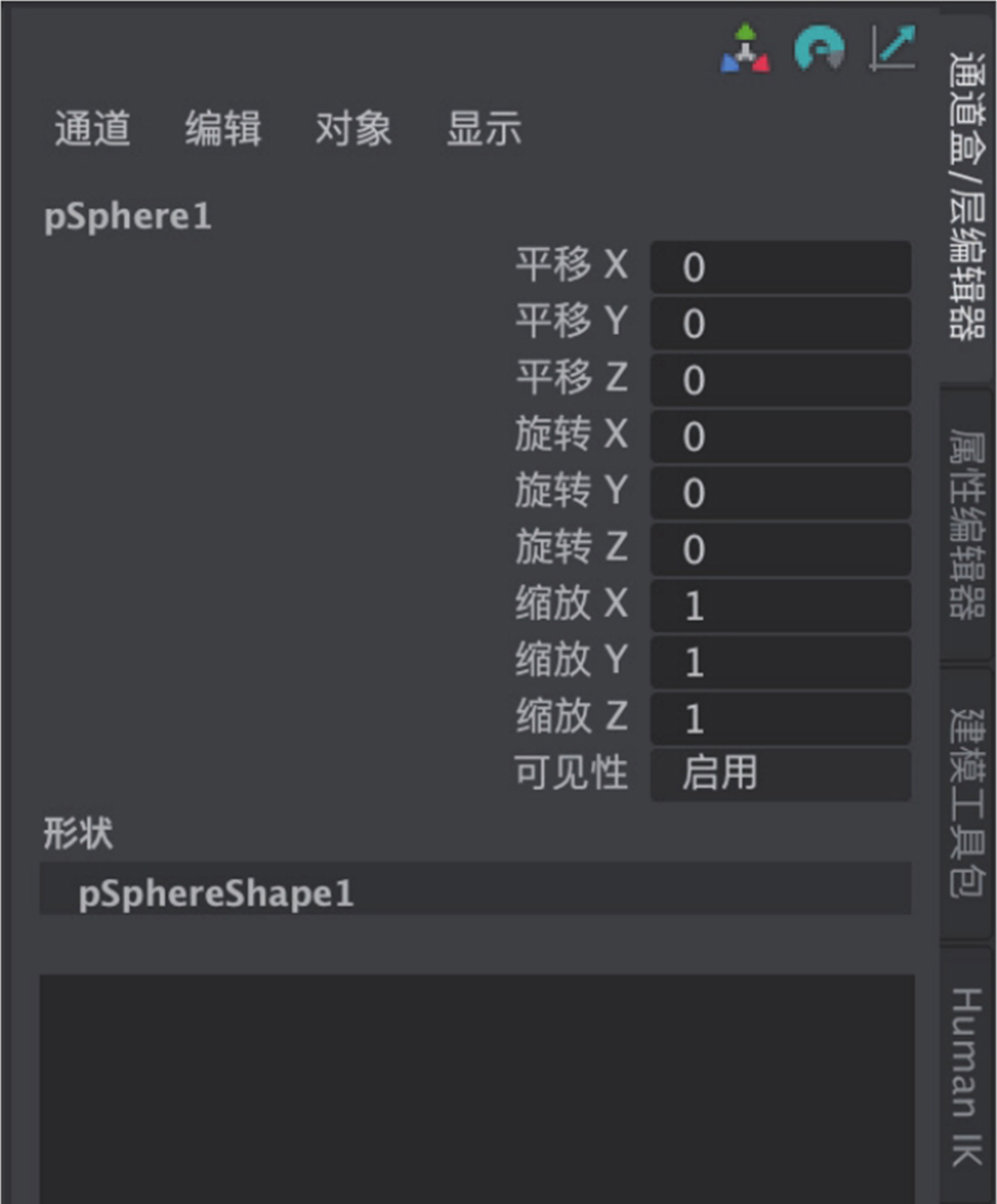997x1204 pixels.
Task: Open the 显示 menu
Action: [484, 128]
